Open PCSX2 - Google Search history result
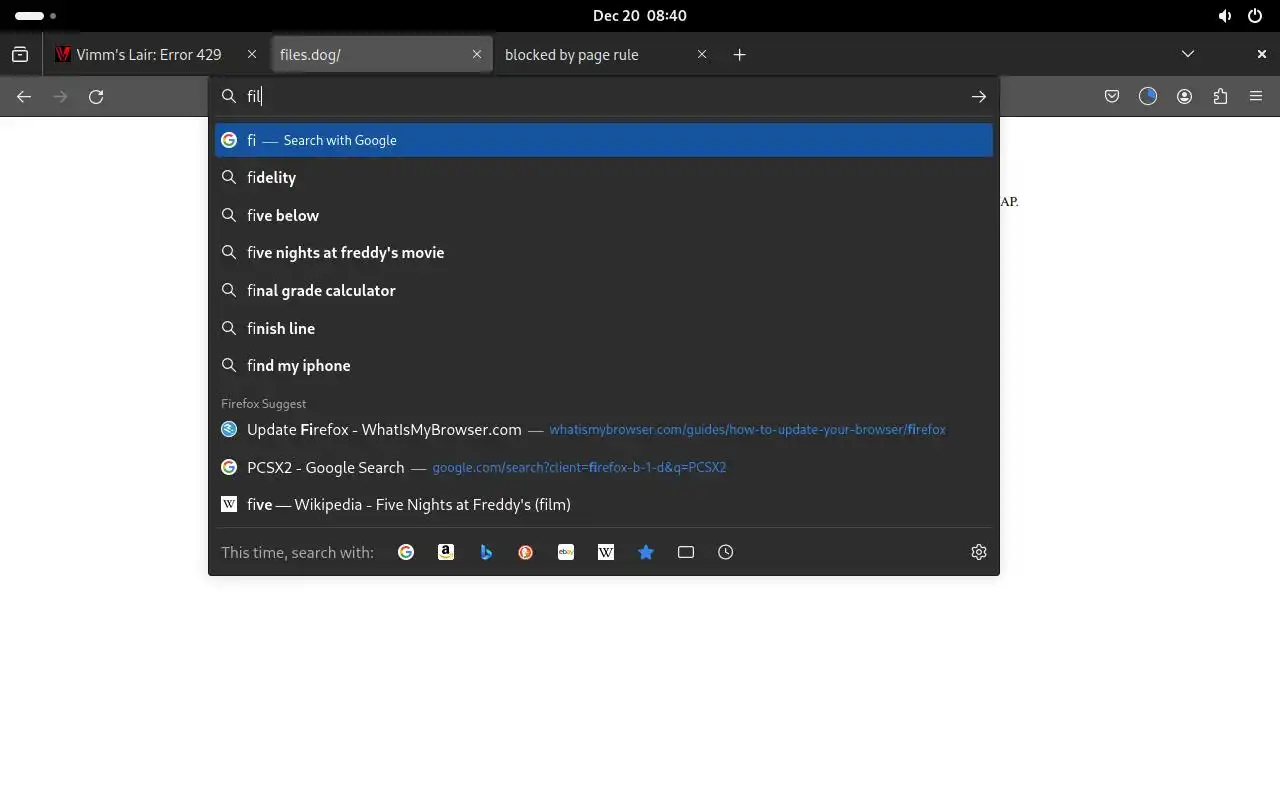Screen dimensions: 1280x800 (604, 467)
